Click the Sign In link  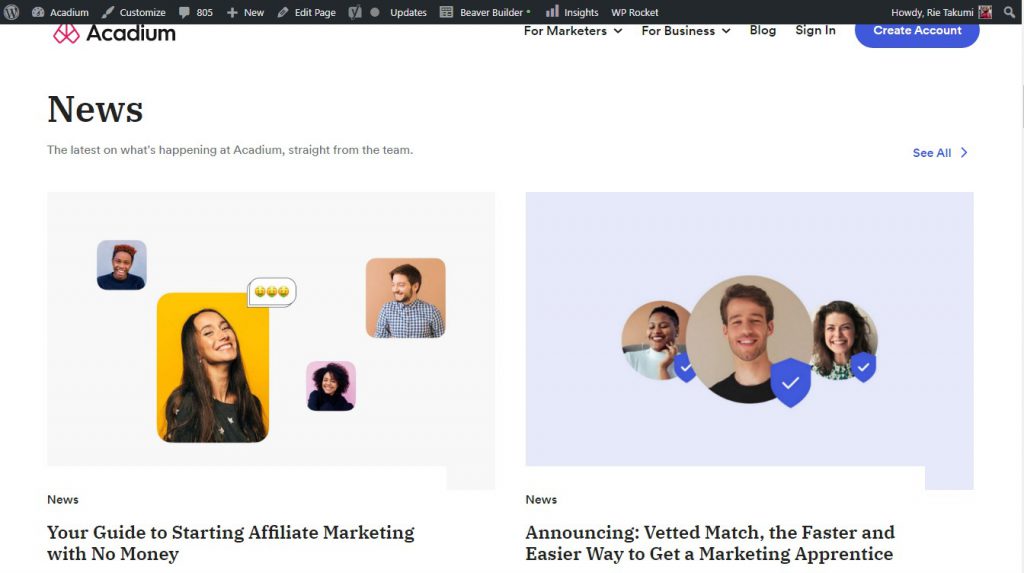(x=815, y=30)
